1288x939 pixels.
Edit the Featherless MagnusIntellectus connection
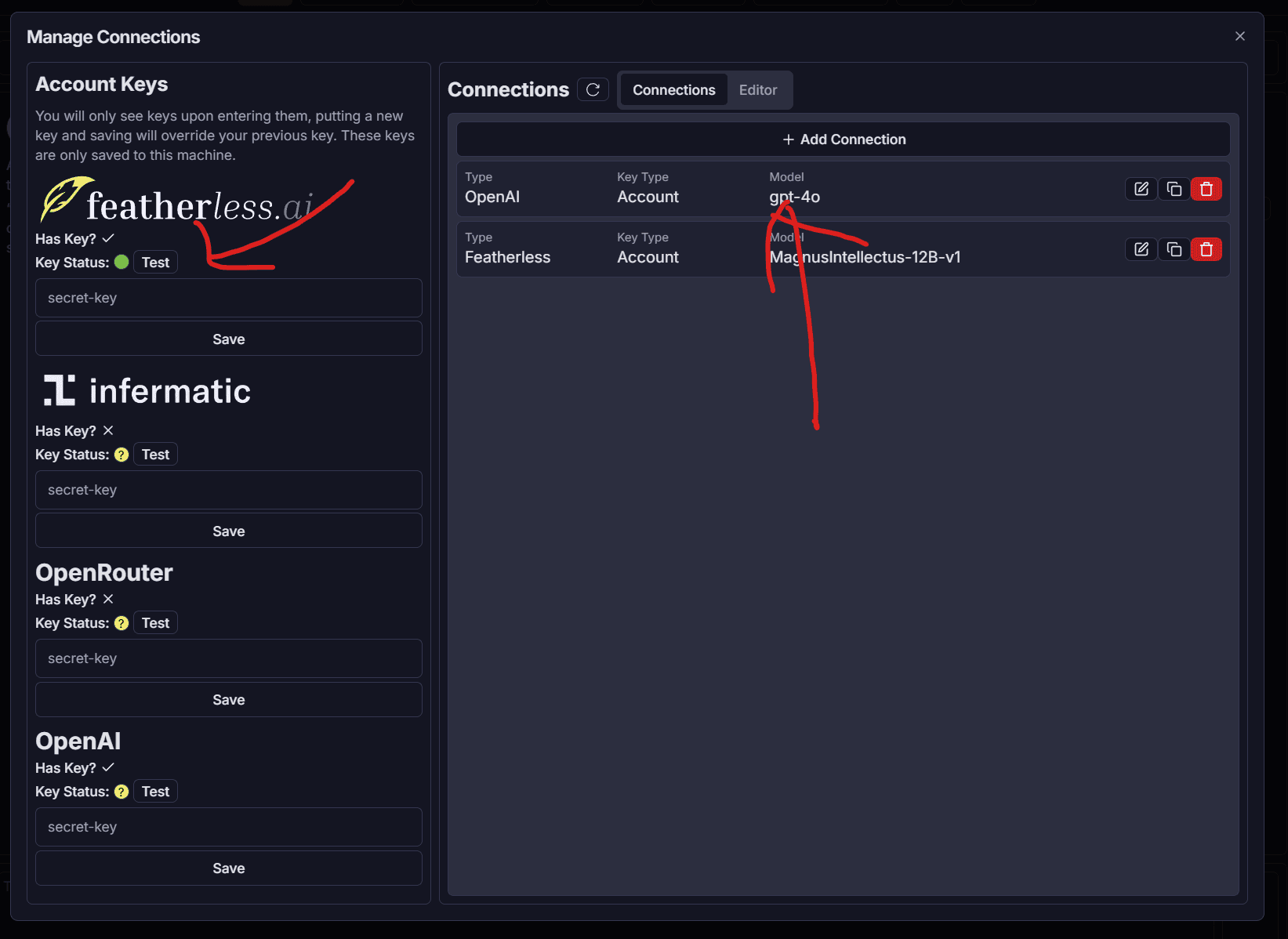tap(1141, 249)
